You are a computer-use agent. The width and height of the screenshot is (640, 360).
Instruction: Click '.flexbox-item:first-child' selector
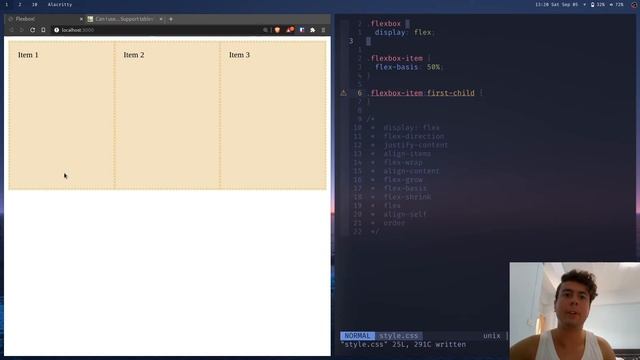pyautogui.click(x=421, y=93)
